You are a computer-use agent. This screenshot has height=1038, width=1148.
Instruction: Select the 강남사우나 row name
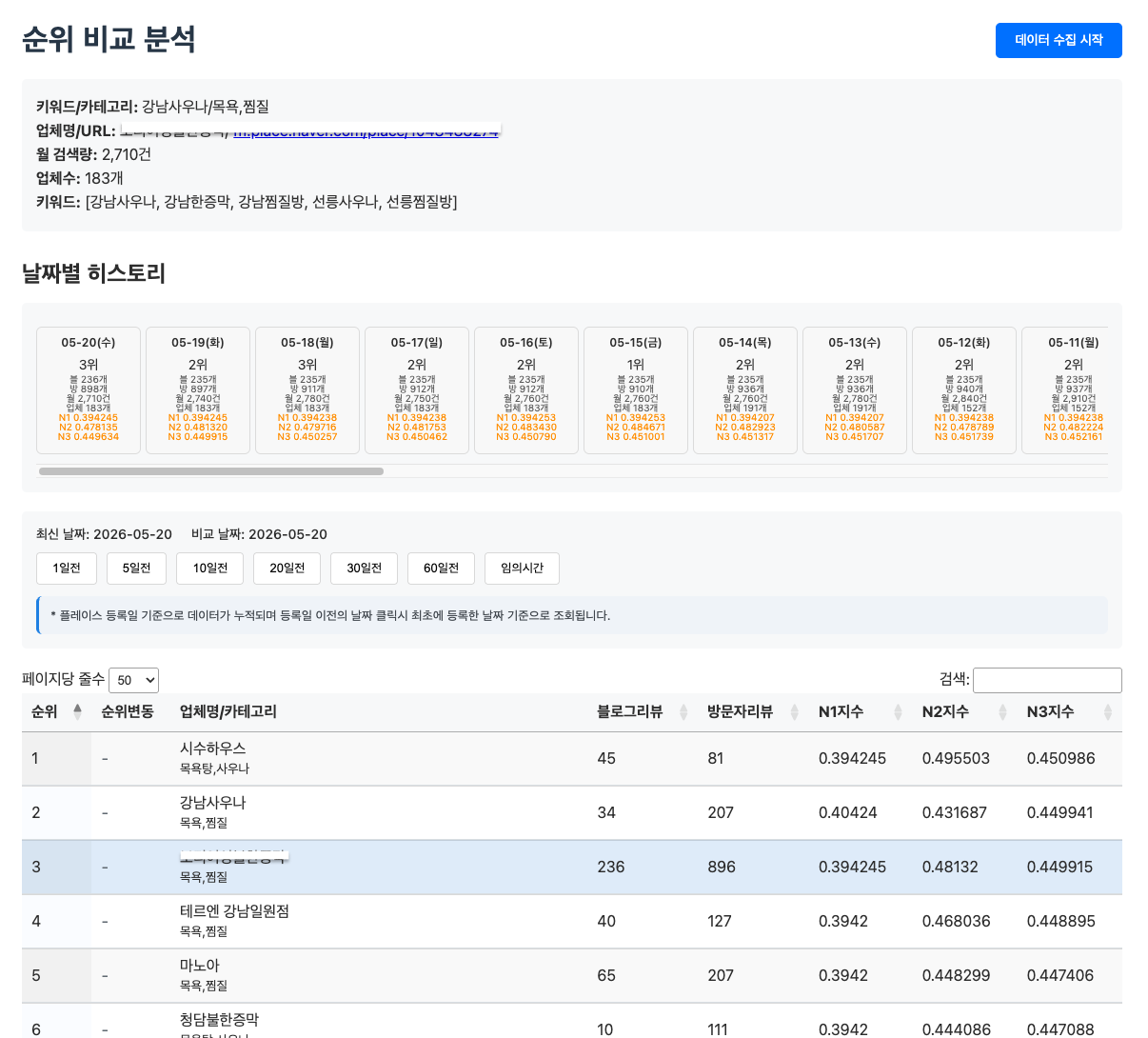(213, 803)
